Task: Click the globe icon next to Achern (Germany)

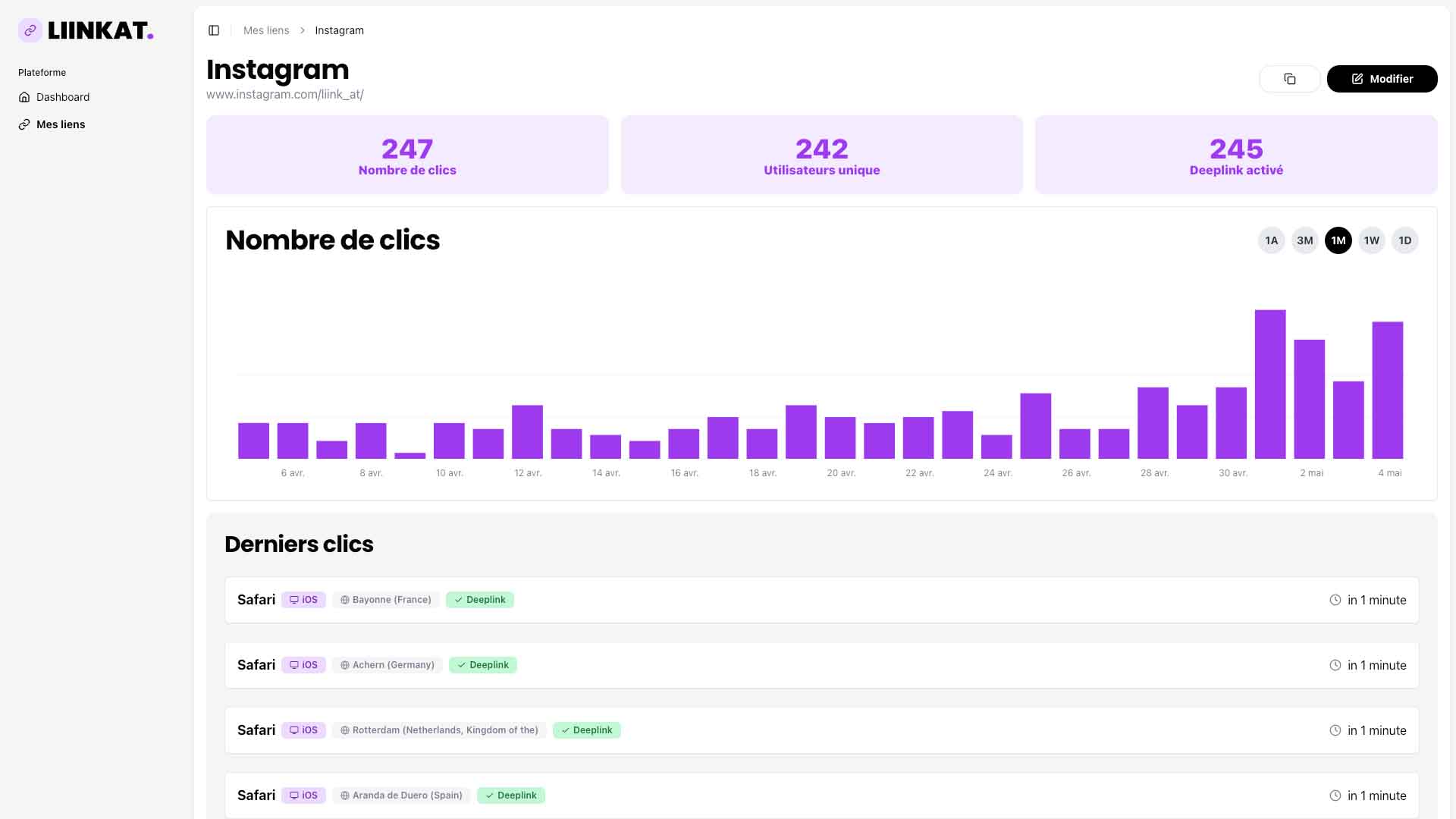Action: [x=345, y=665]
